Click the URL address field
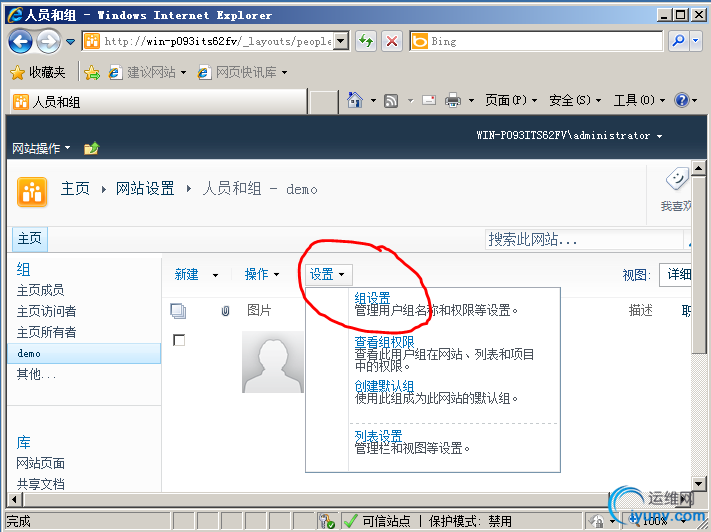The width and height of the screenshot is (711, 532). pyautogui.click(x=209, y=41)
